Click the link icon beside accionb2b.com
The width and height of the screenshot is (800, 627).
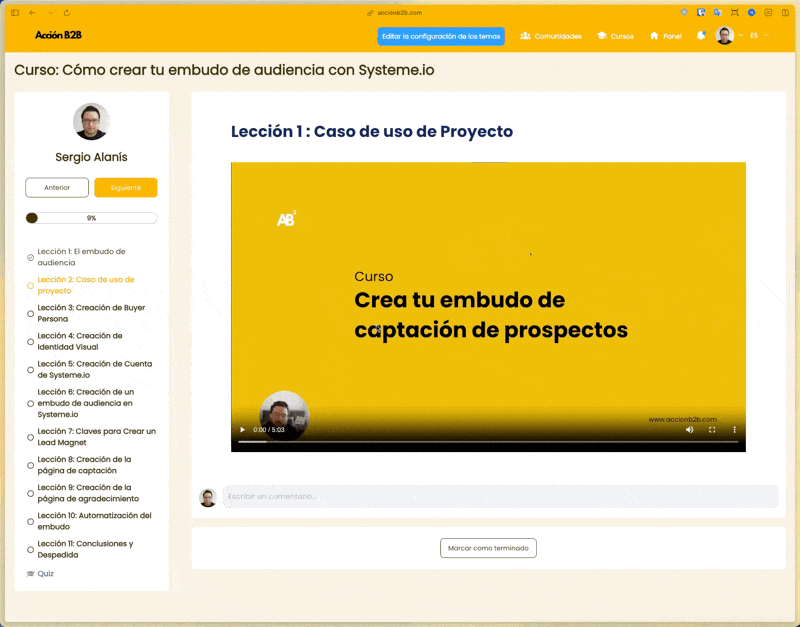pyautogui.click(x=370, y=13)
